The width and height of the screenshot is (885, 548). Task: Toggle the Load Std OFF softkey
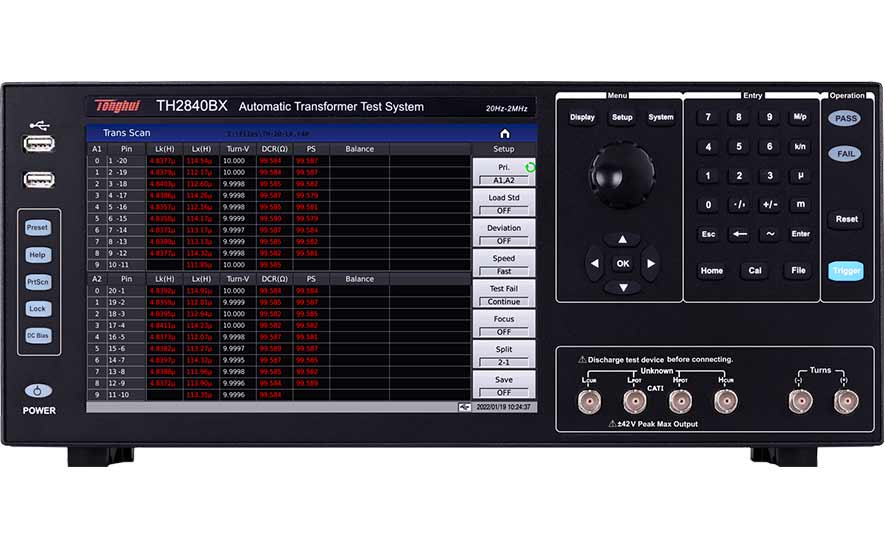click(504, 203)
